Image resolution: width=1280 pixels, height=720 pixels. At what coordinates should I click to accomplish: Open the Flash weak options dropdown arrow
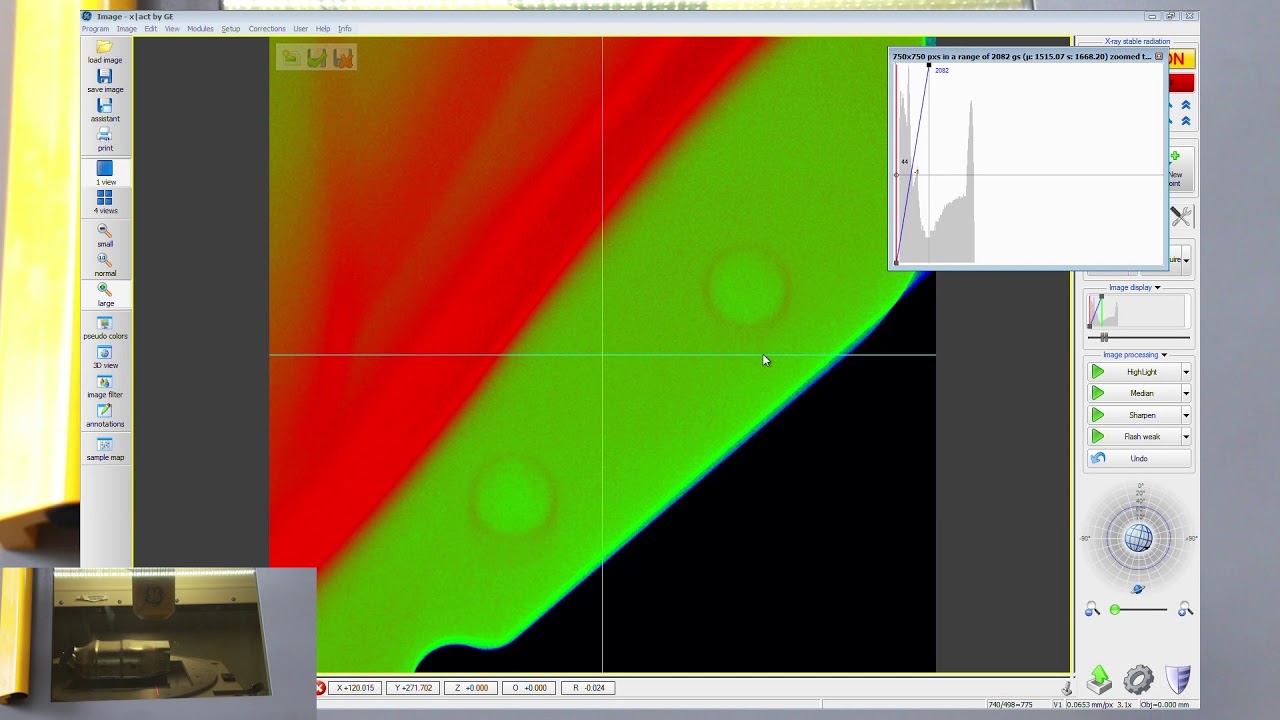[x=1186, y=436]
